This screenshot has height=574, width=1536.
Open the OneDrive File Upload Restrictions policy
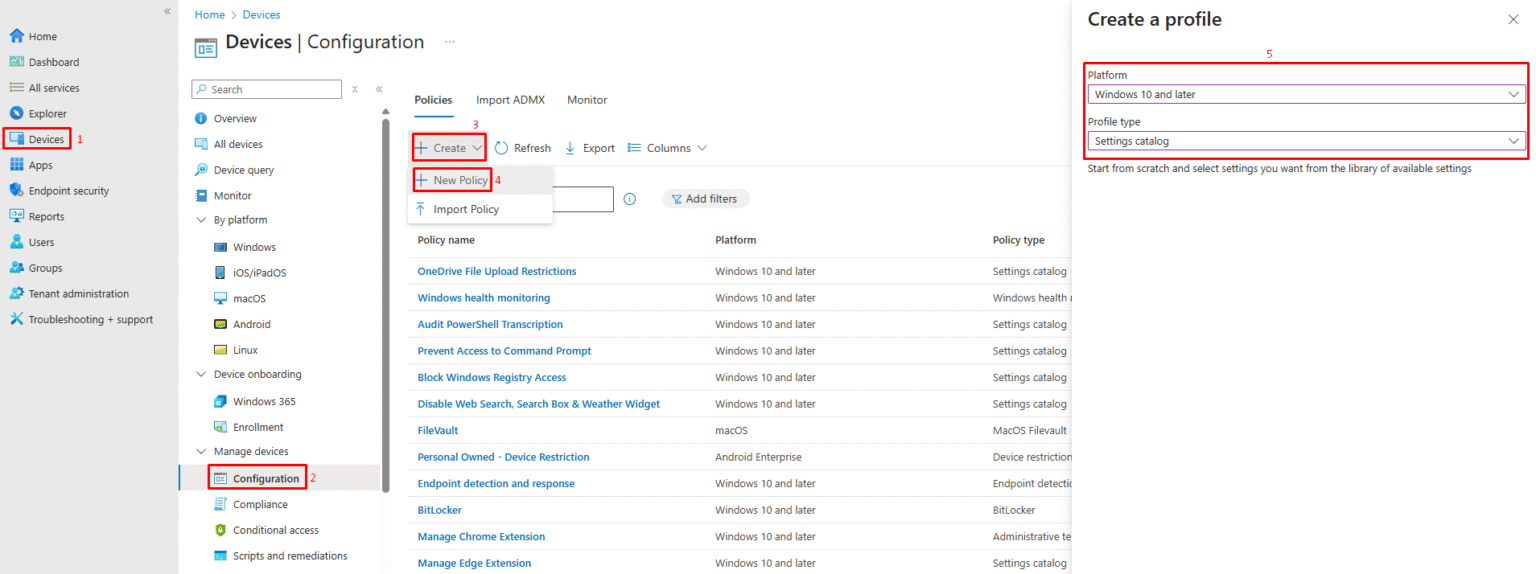497,271
